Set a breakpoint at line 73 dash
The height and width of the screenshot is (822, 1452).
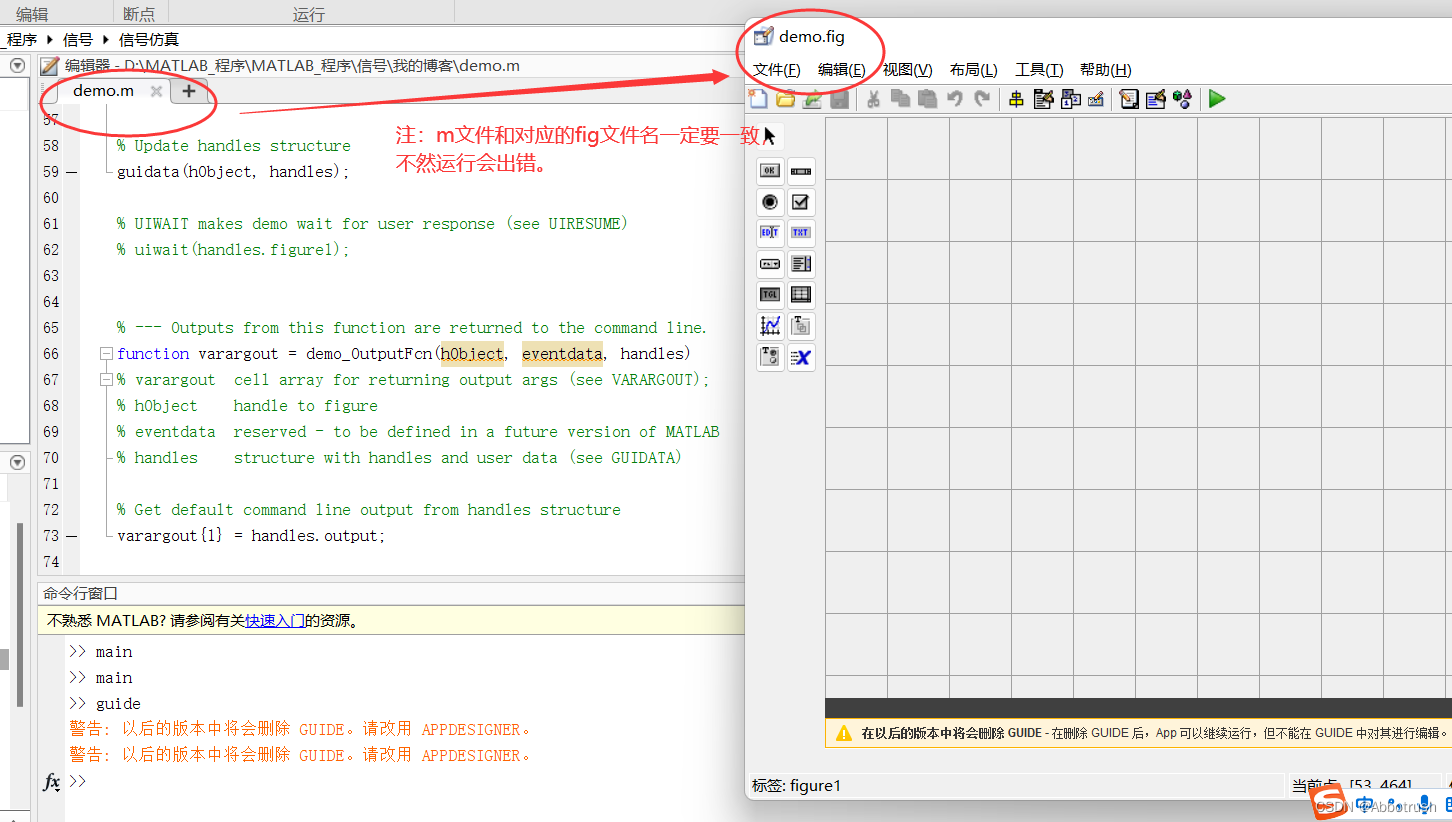71,536
